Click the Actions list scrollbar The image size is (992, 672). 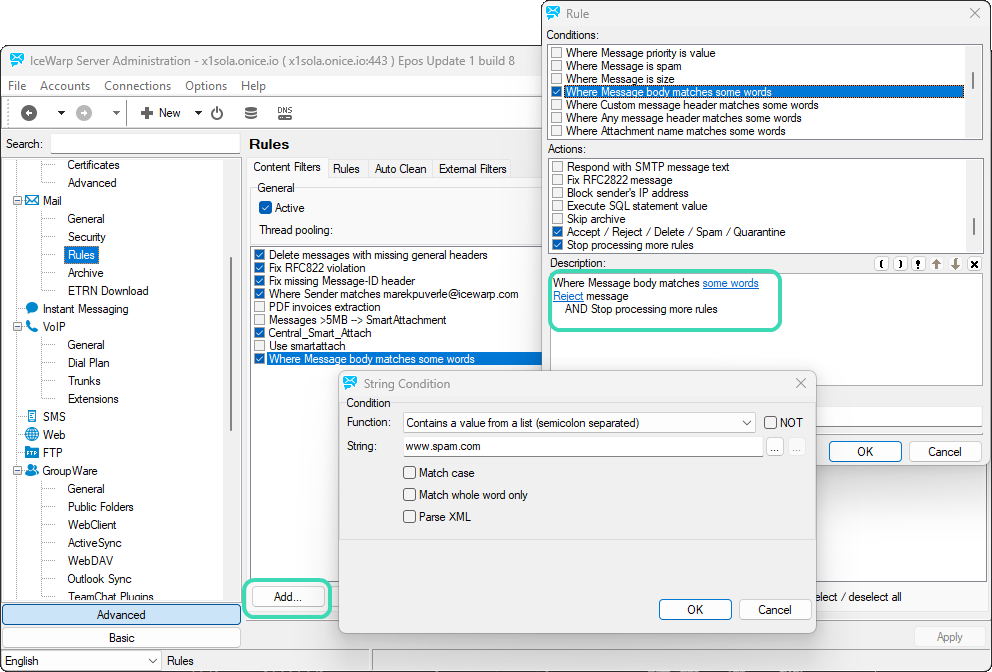(974, 226)
